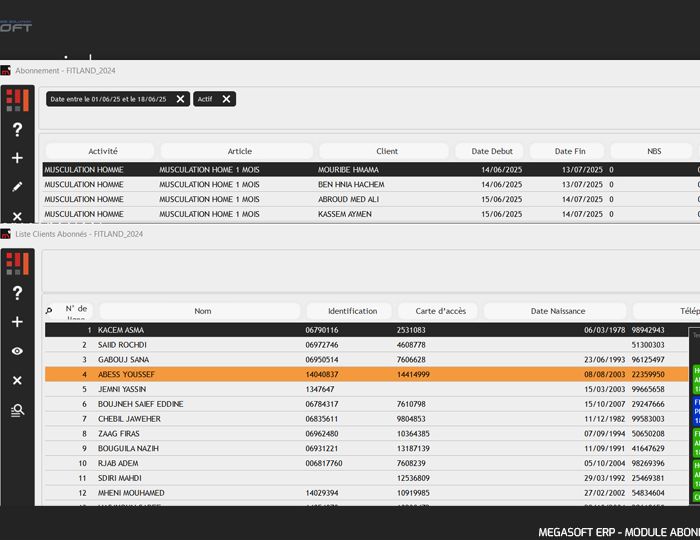Open the Megasoft logo menu in Abonnement window
Screen dimensions: 700x540
point(17,100)
